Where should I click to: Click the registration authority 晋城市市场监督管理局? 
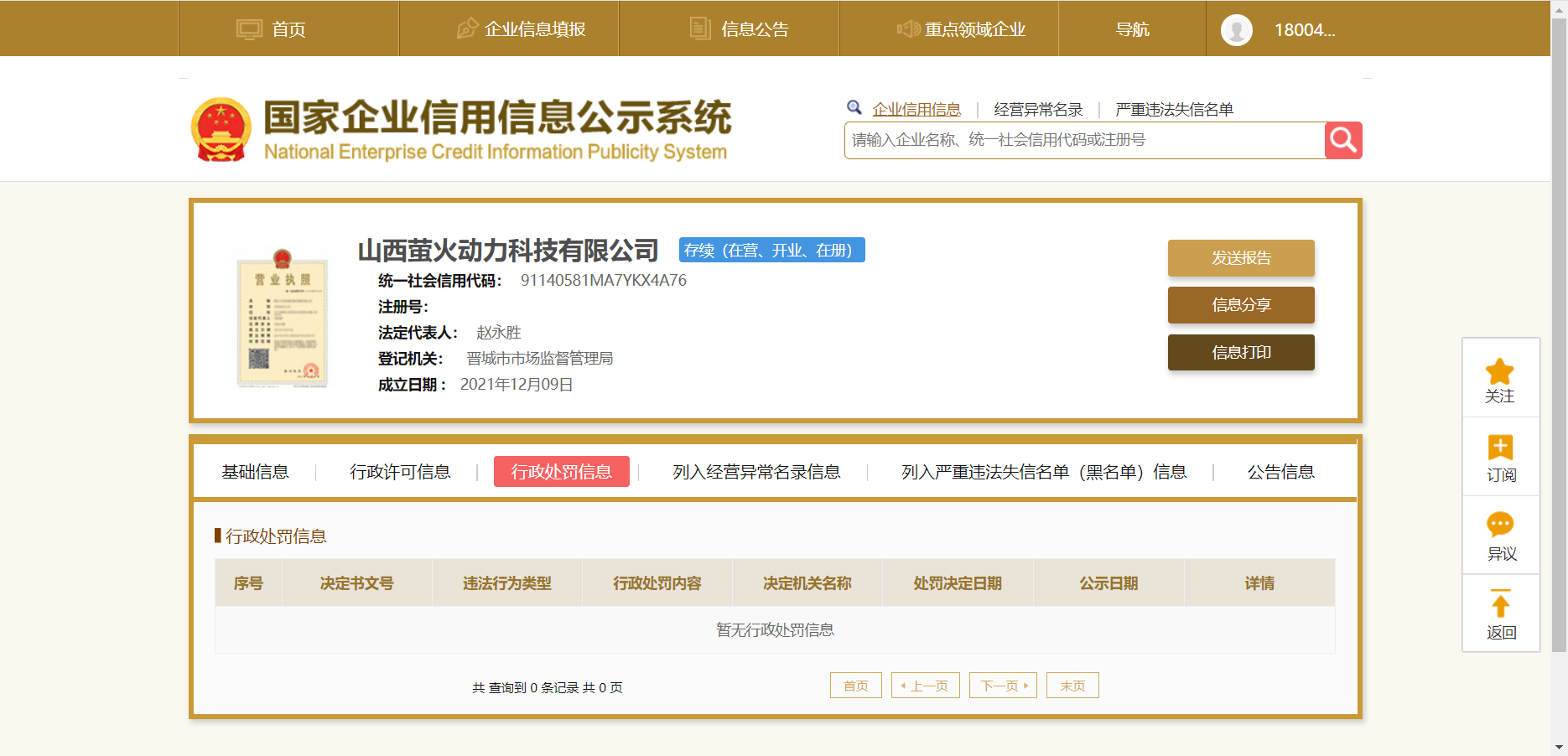click(x=540, y=359)
